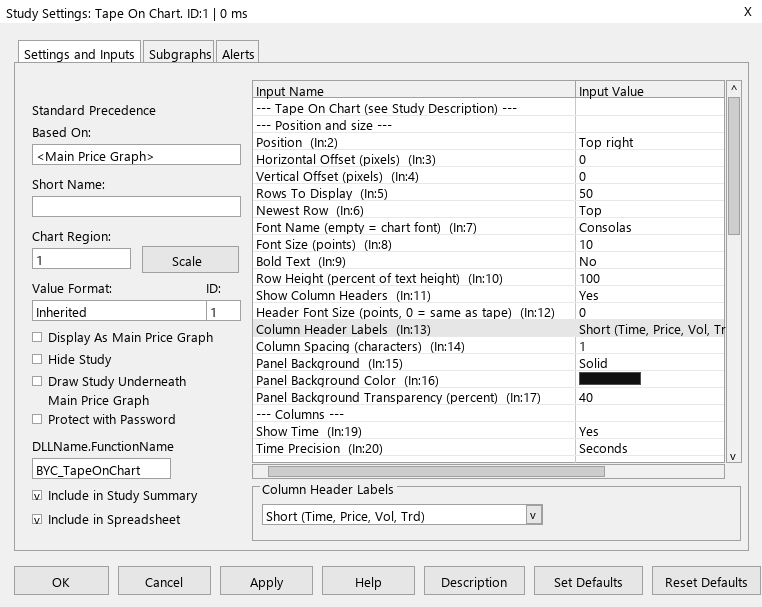Enable Protect with Password checkbox
Image resolution: width=762 pixels, height=607 pixels.
(37, 419)
